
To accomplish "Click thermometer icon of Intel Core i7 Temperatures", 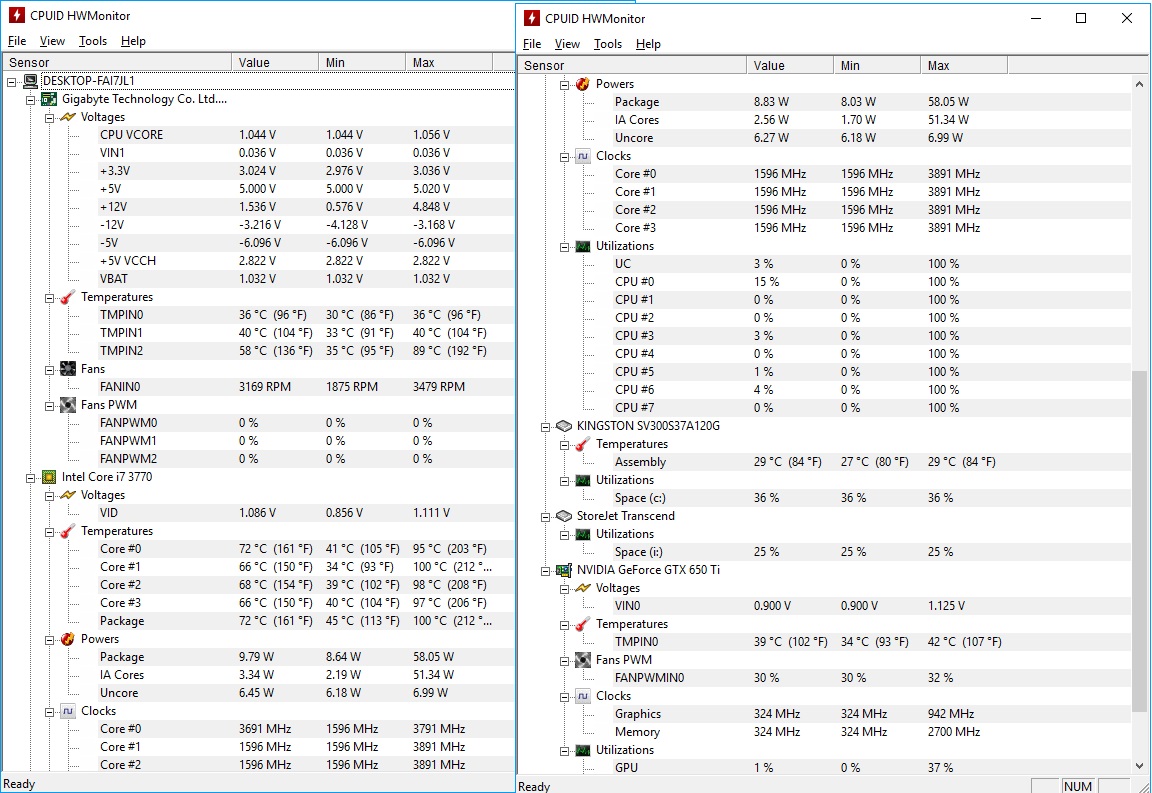I will coord(68,531).
